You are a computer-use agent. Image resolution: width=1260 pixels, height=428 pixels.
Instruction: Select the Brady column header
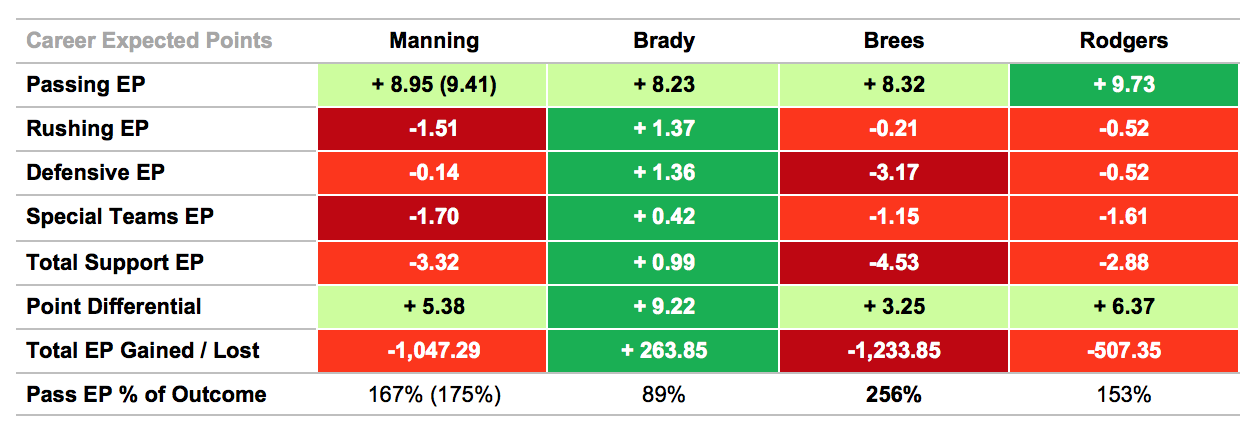pyautogui.click(x=663, y=41)
